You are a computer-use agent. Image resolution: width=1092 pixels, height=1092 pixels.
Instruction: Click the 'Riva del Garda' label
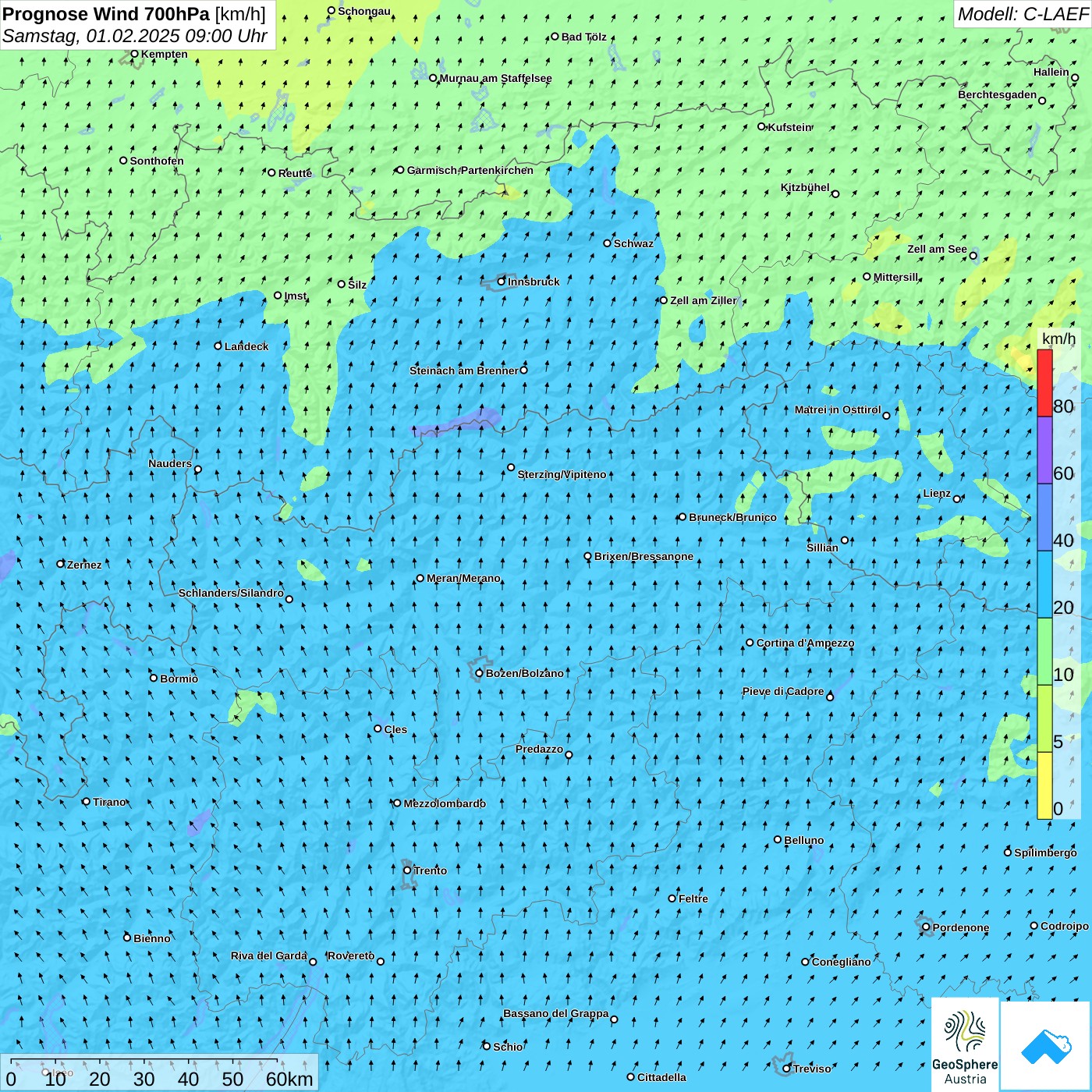(x=269, y=955)
